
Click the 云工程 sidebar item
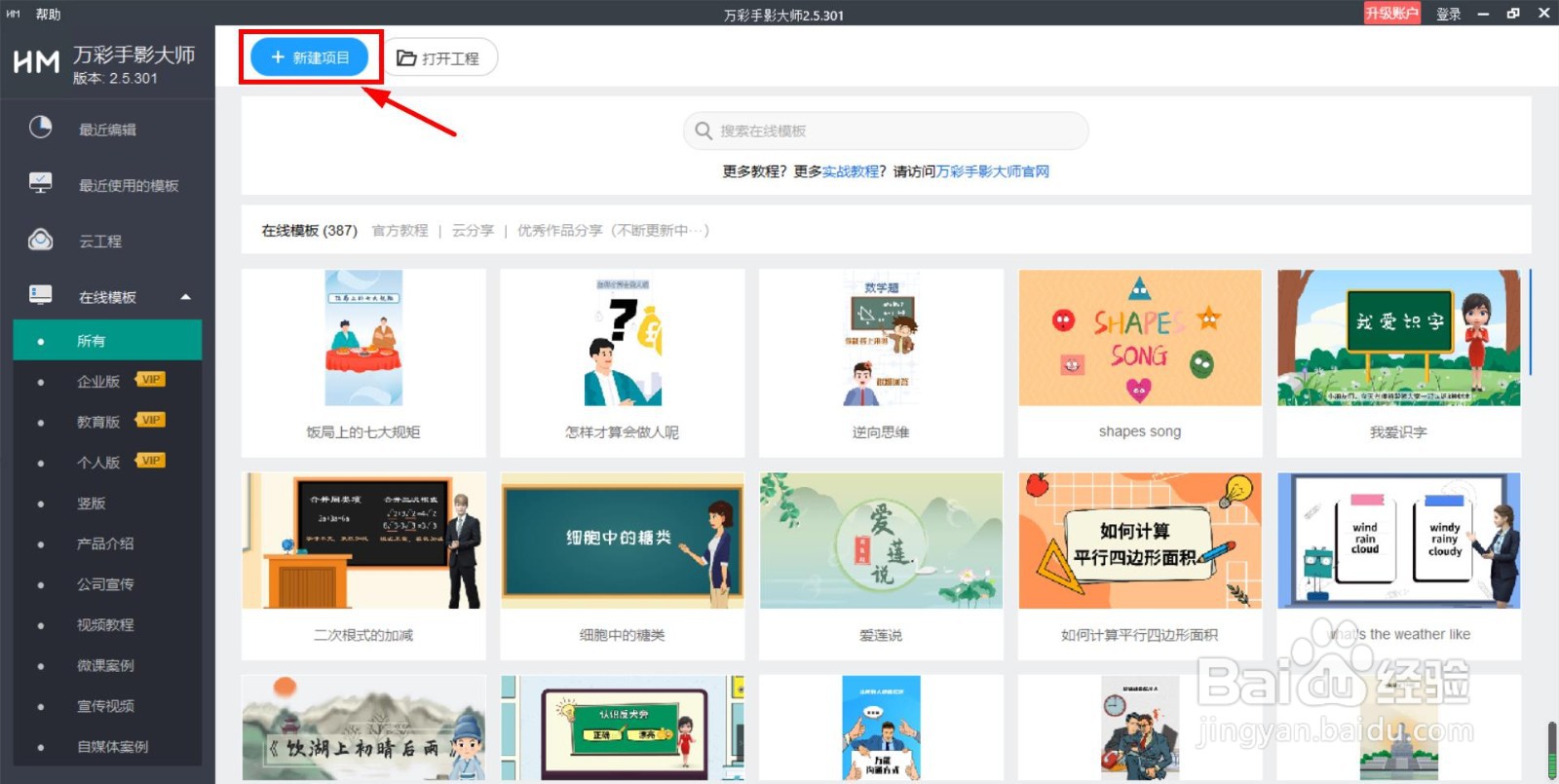pyautogui.click(x=107, y=241)
